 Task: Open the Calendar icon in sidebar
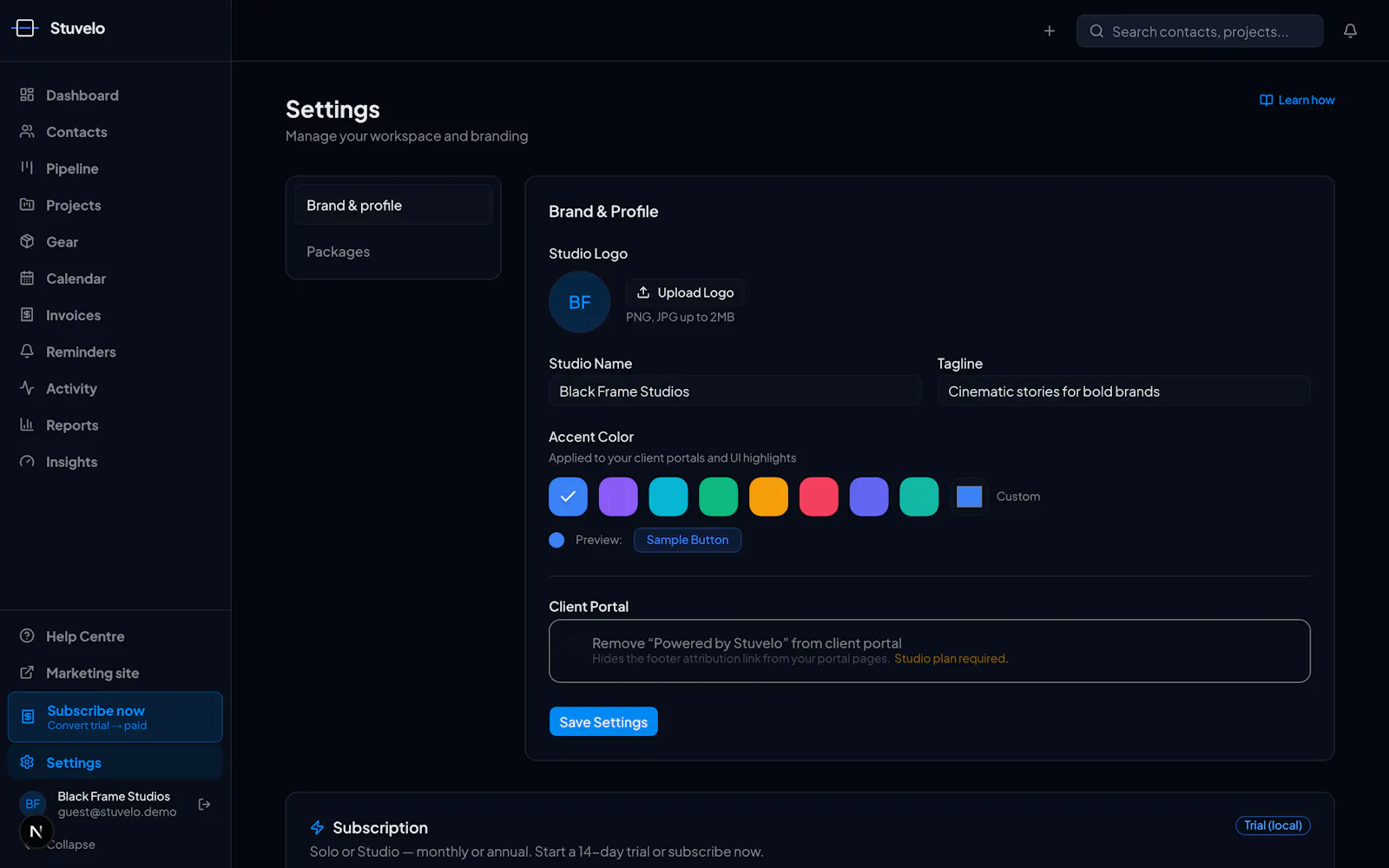[x=27, y=279]
